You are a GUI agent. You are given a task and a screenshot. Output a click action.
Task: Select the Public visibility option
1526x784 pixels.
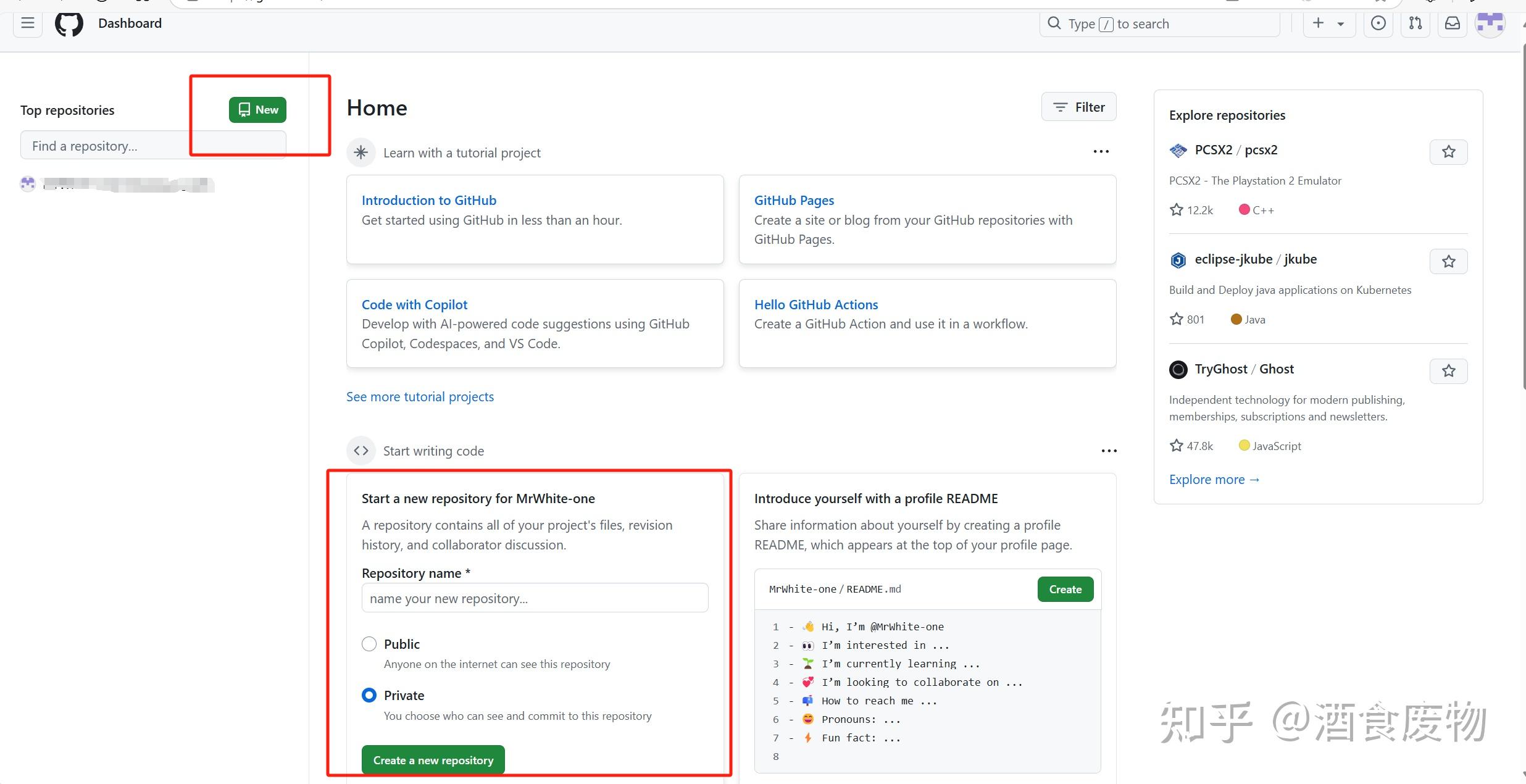(369, 643)
